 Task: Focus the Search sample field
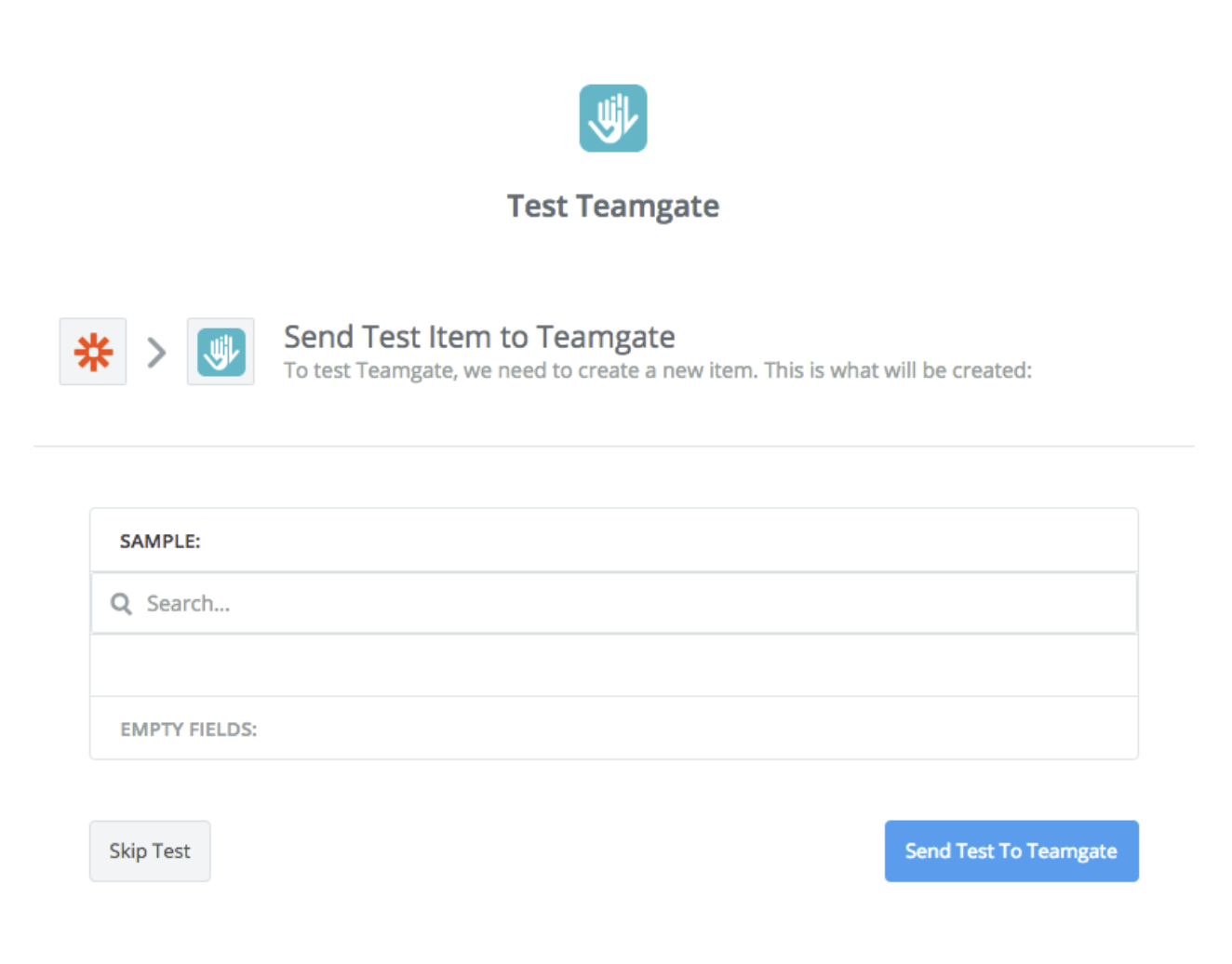[x=614, y=603]
